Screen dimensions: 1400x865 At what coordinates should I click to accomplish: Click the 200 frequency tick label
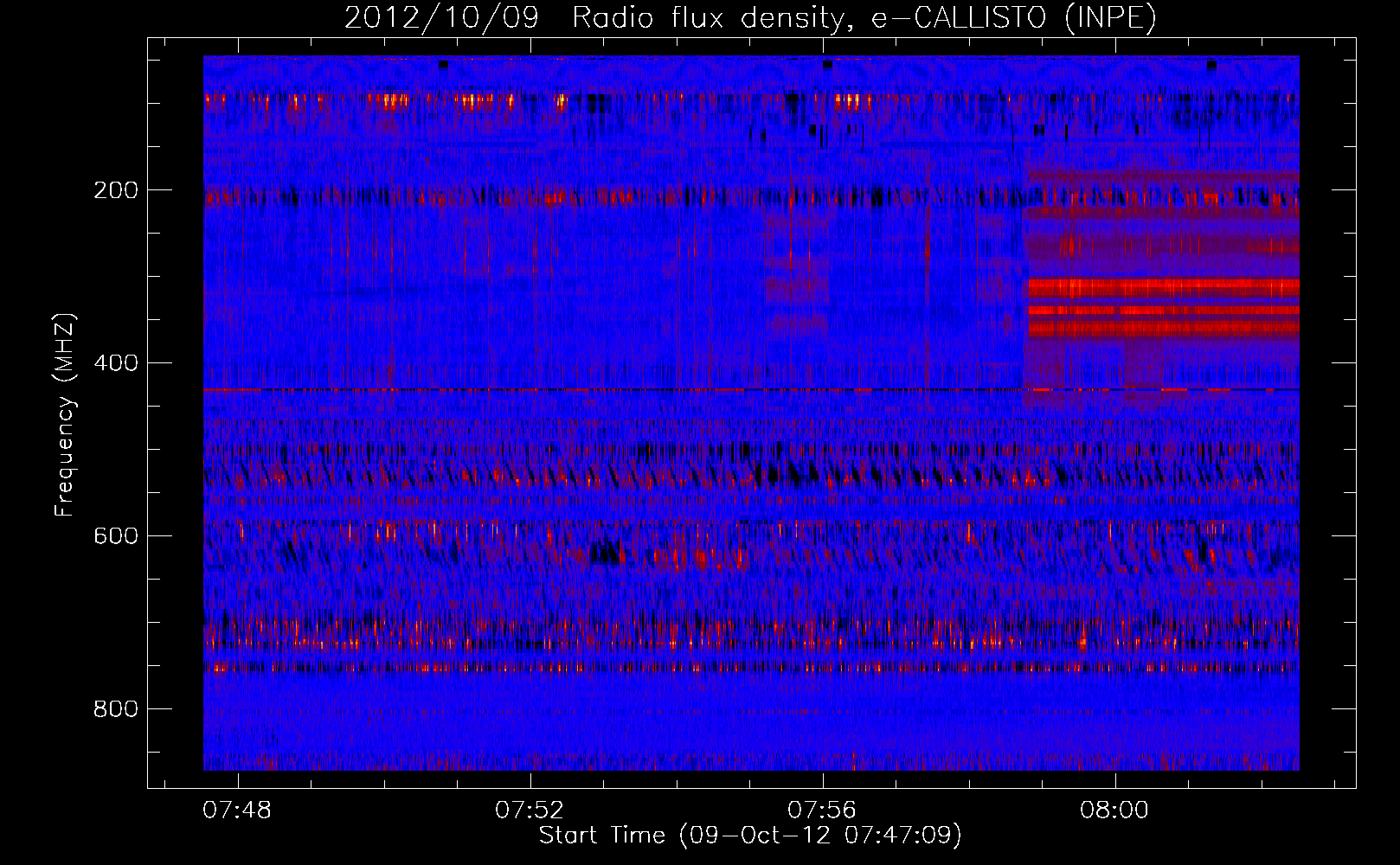115,190
